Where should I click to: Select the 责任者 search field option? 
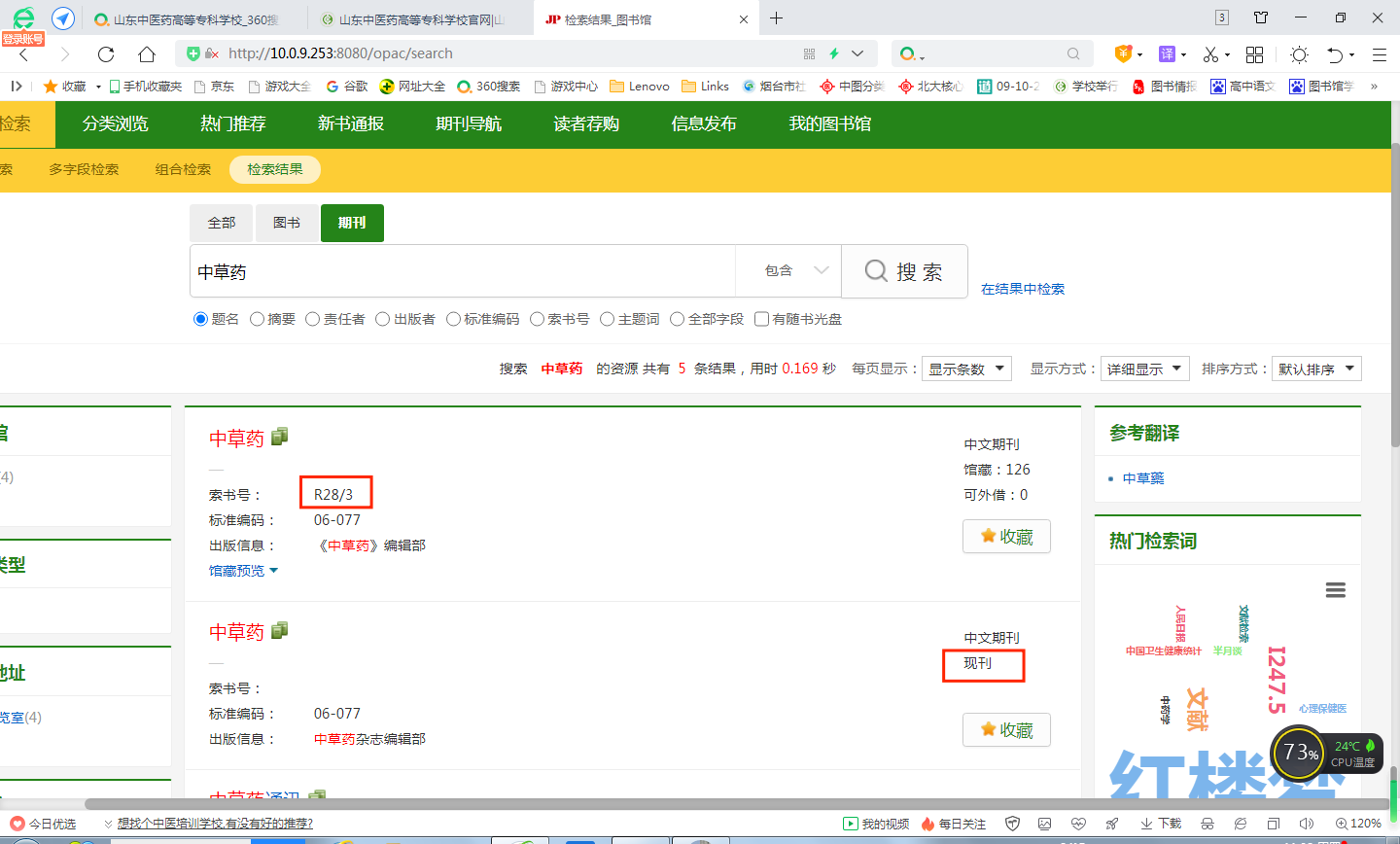(x=313, y=319)
